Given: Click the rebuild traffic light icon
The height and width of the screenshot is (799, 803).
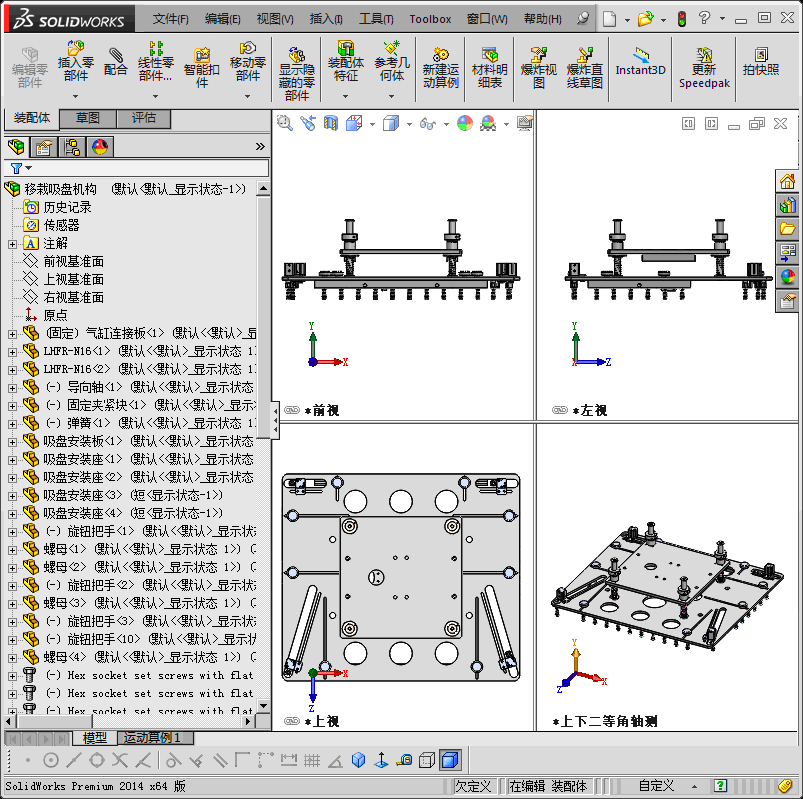Looking at the screenshot, I should coord(682,19).
